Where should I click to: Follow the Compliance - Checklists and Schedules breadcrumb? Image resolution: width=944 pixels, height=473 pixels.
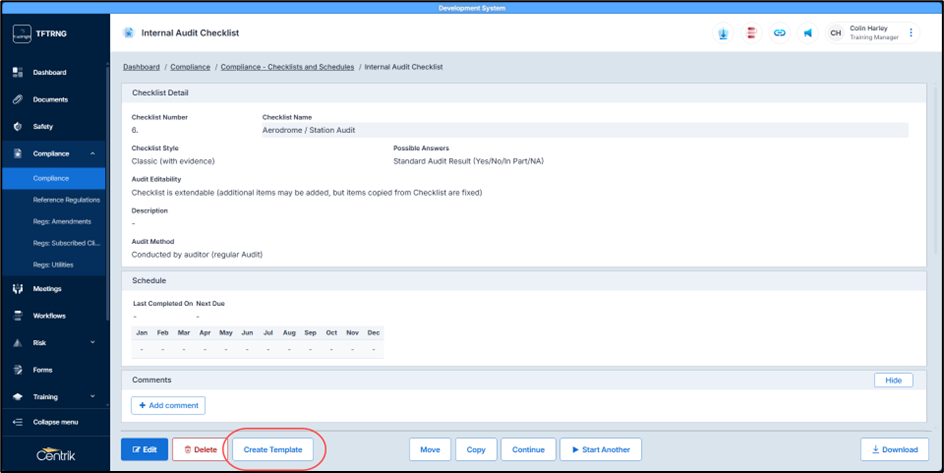point(286,67)
